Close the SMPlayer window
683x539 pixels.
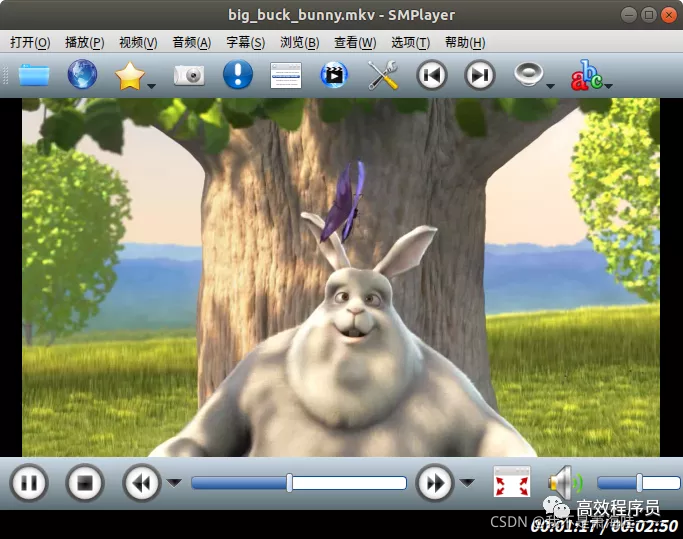(x=669, y=15)
